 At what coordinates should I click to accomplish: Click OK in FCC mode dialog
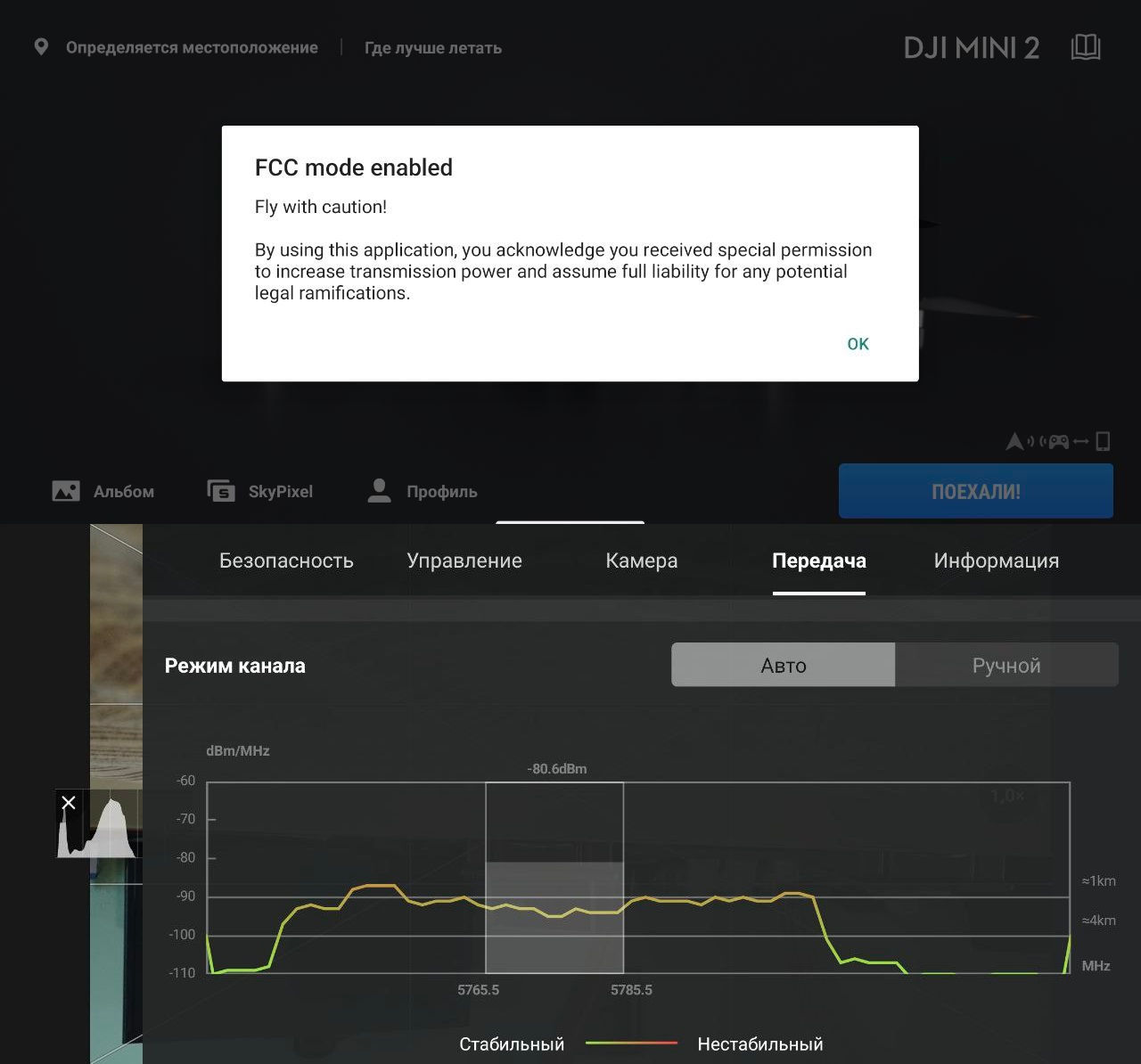point(858,344)
